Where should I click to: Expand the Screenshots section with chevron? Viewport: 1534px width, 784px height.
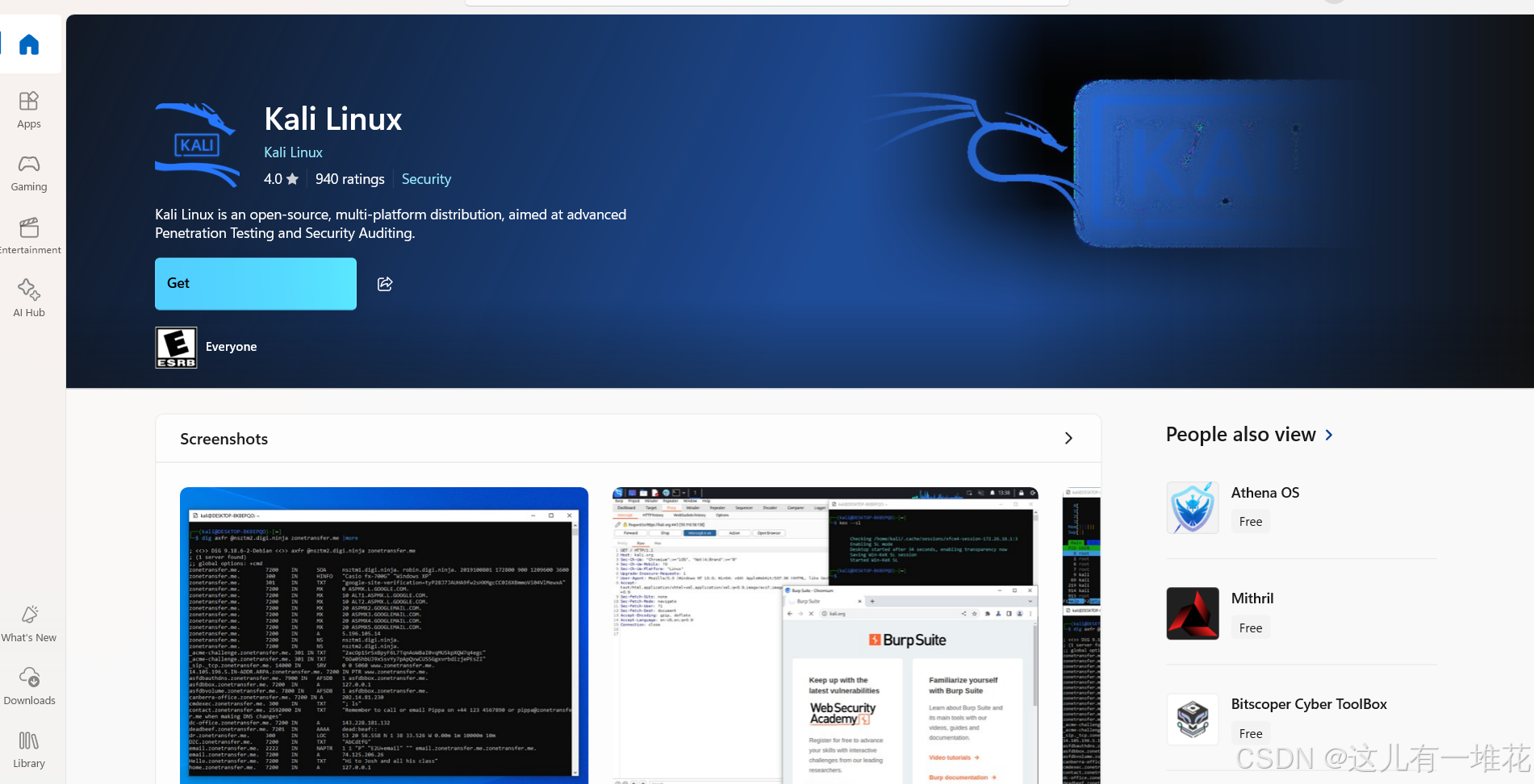tap(1068, 438)
